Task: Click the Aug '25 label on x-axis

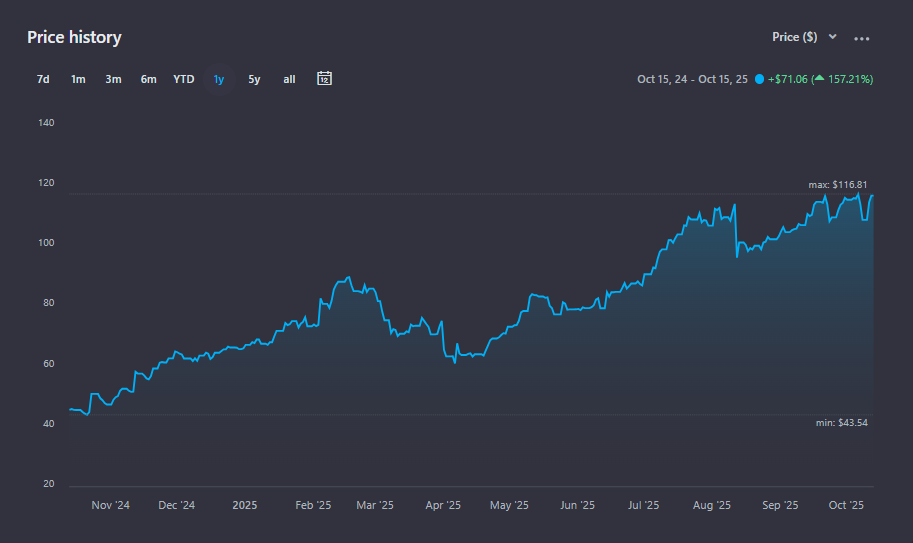Action: [x=711, y=505]
